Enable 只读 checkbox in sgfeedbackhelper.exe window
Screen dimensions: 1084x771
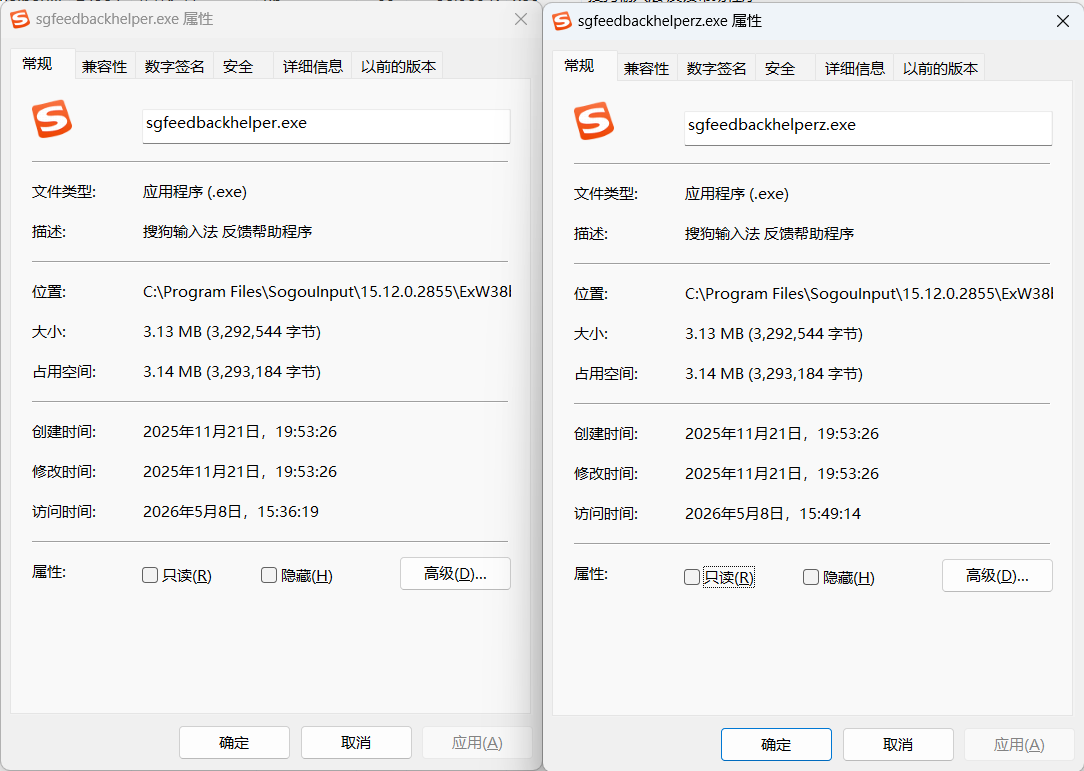click(150, 575)
